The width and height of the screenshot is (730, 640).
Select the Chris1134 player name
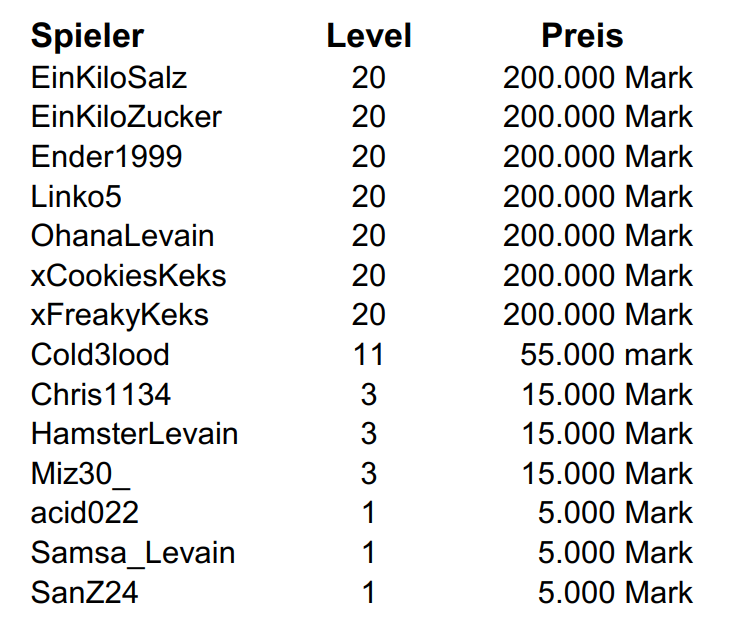pyautogui.click(x=100, y=394)
